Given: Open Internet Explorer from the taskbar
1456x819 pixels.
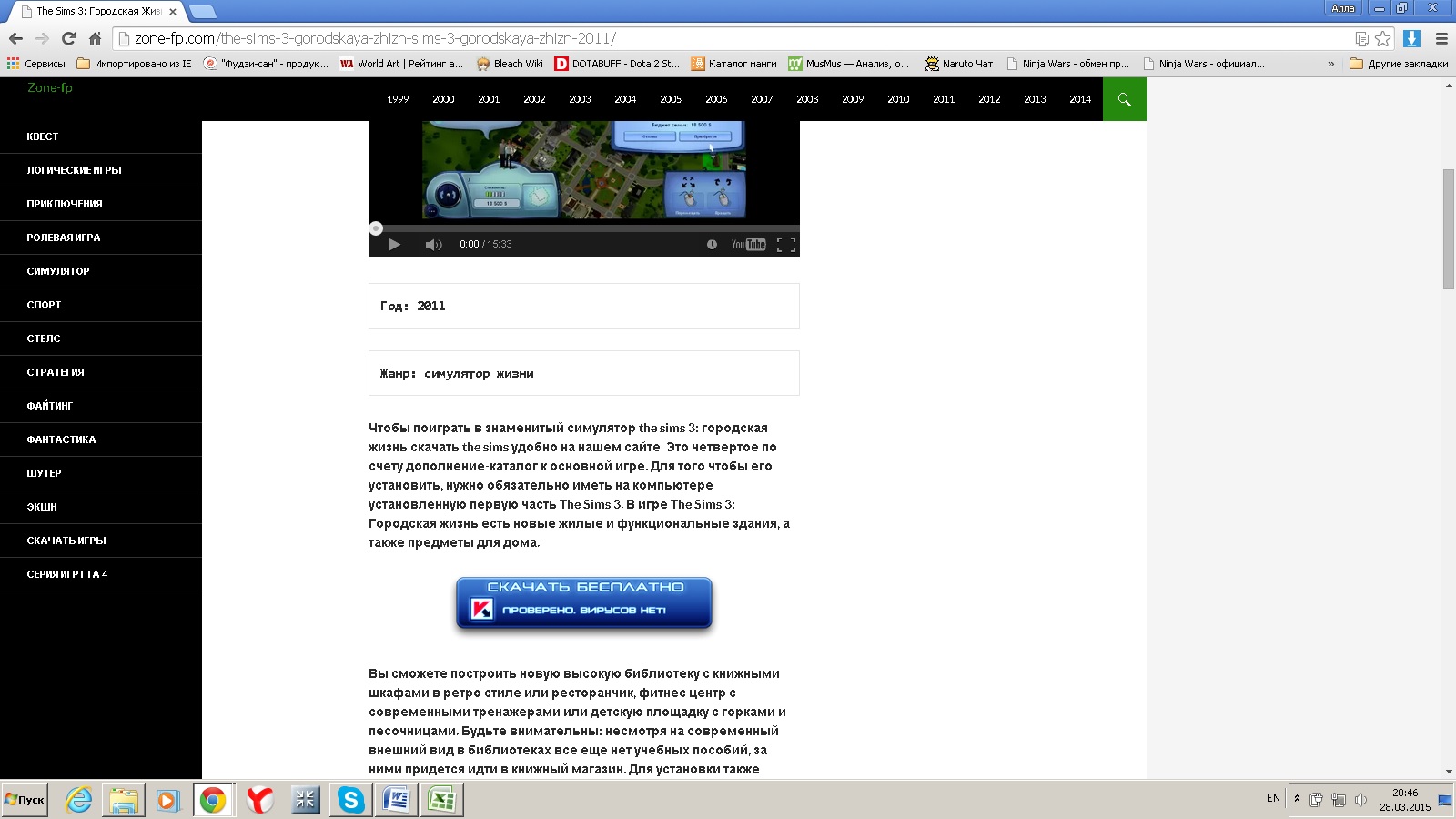Looking at the screenshot, I should pyautogui.click(x=79, y=800).
